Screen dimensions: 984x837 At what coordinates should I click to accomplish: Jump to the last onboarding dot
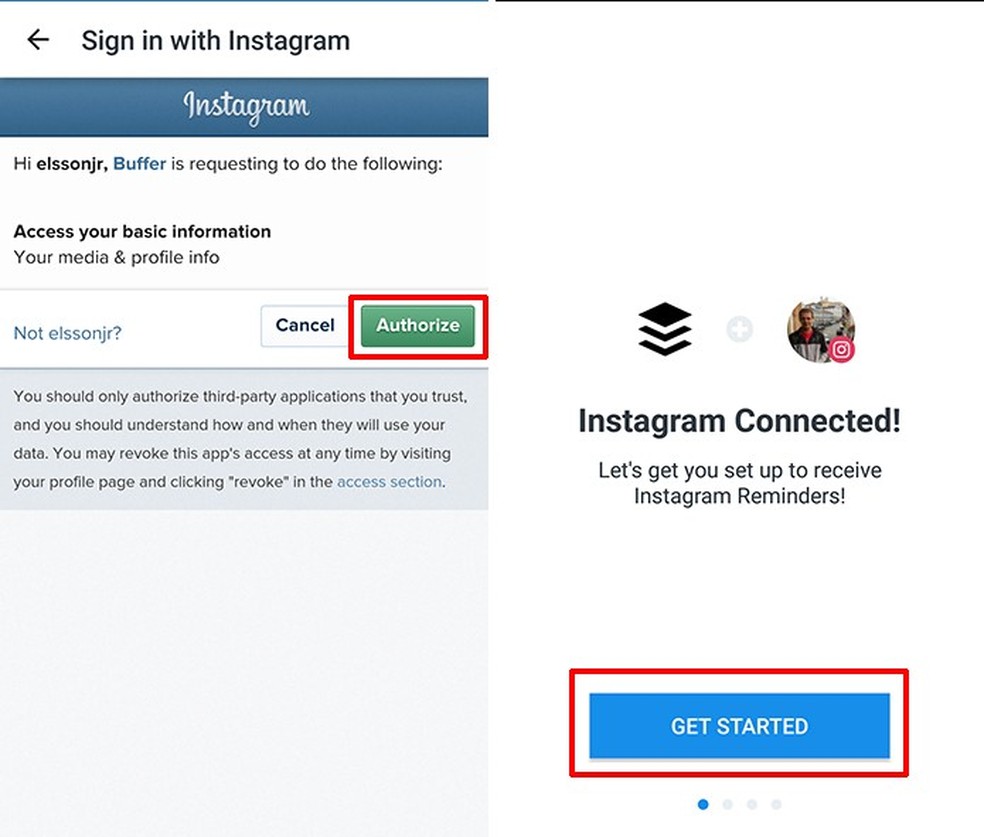point(776,804)
